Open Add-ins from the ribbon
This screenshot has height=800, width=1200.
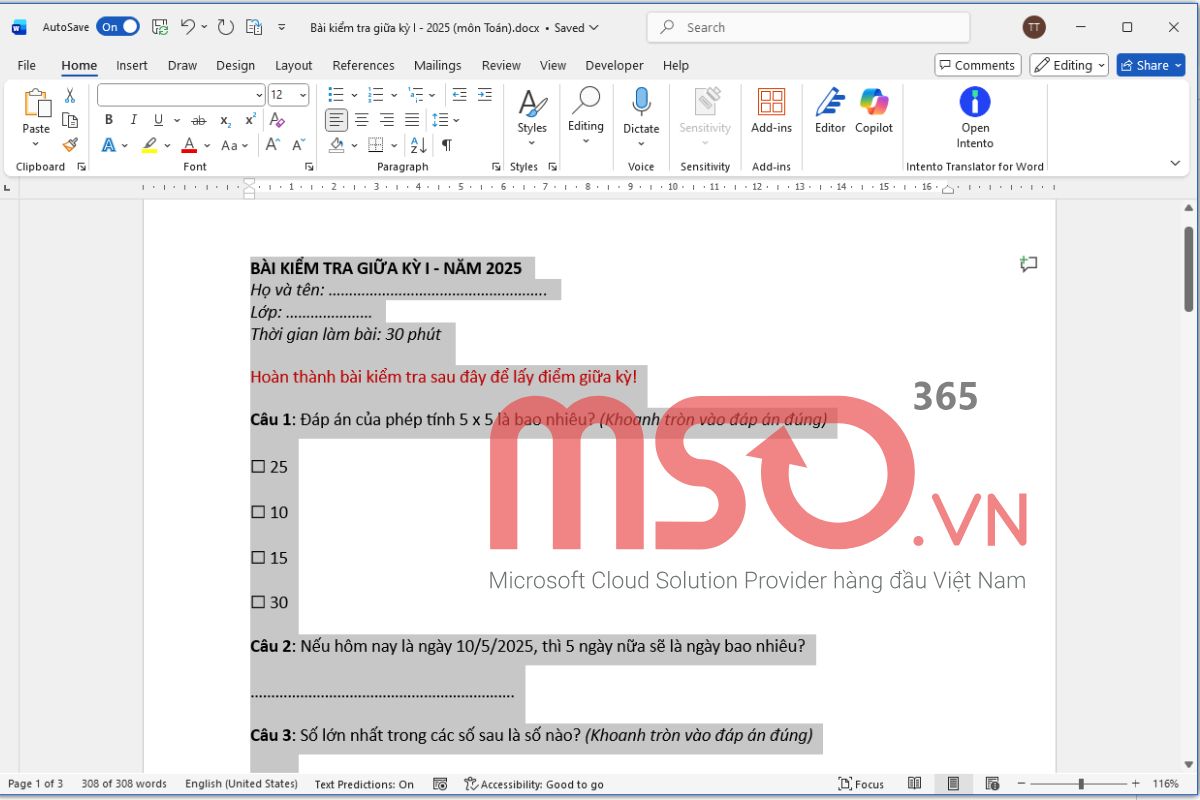[x=771, y=111]
